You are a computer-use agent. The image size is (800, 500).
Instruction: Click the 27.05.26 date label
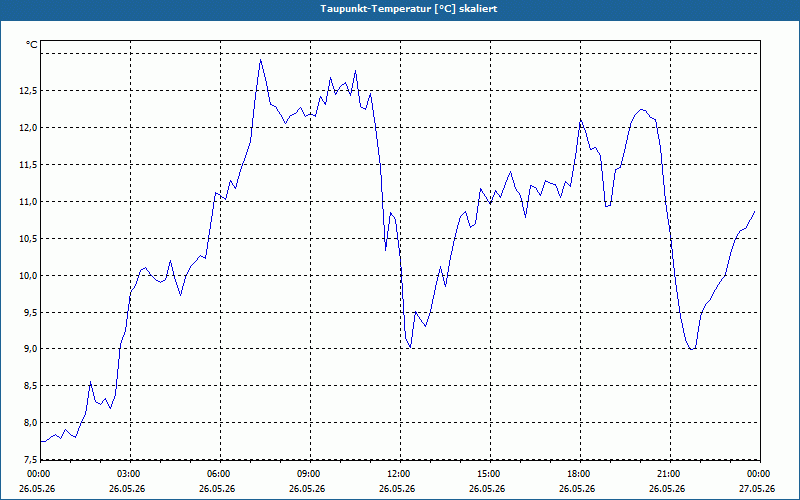coord(757,488)
